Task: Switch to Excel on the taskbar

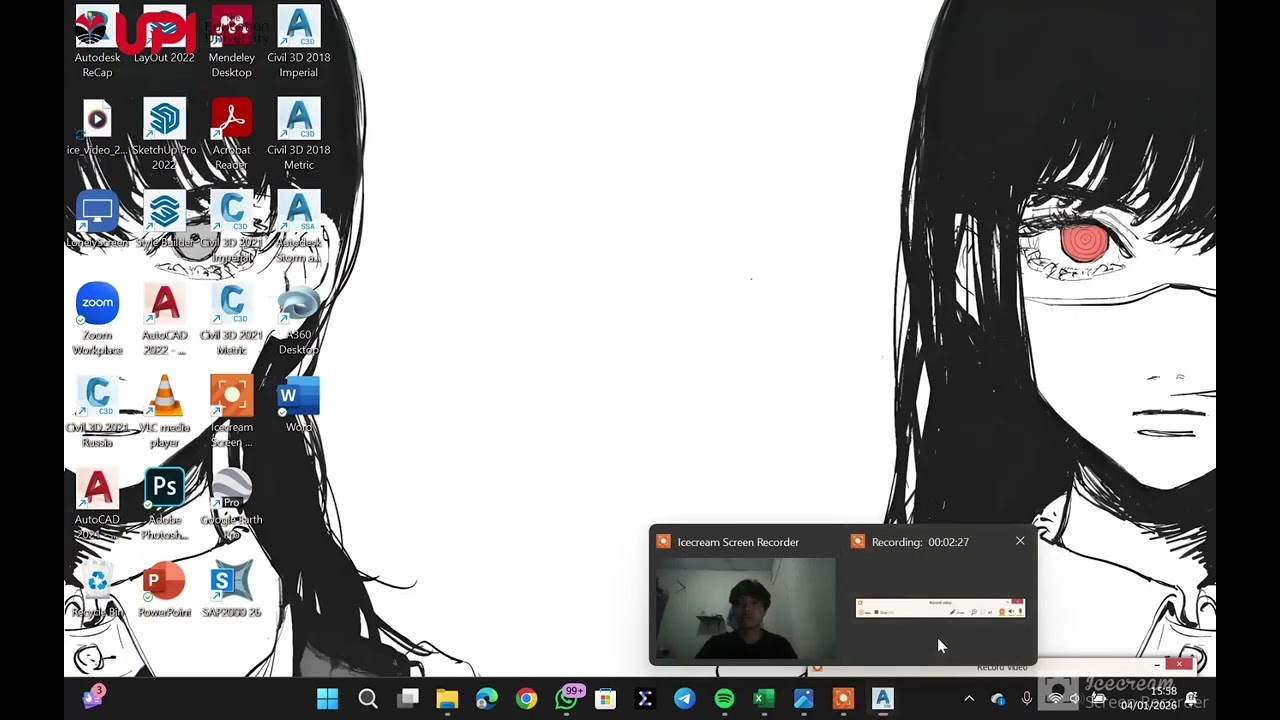Action: (x=764, y=699)
